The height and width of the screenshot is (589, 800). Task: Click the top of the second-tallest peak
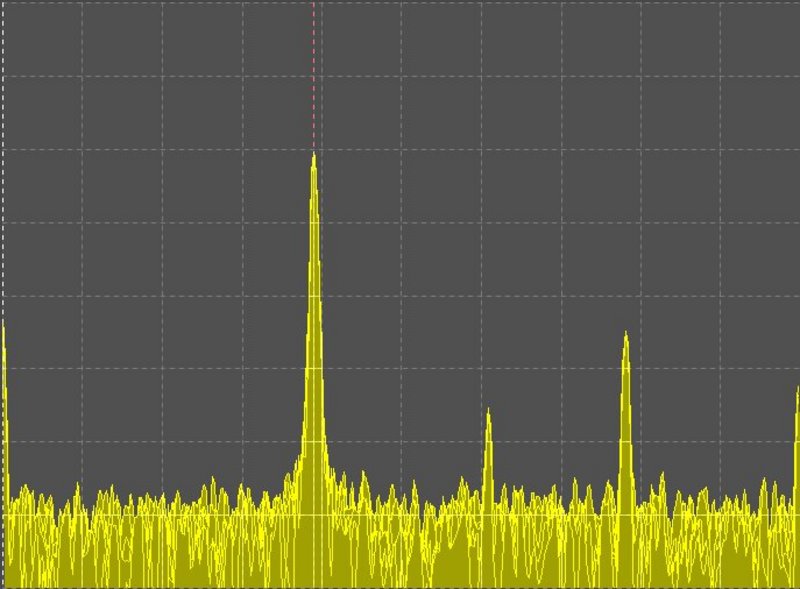625,334
